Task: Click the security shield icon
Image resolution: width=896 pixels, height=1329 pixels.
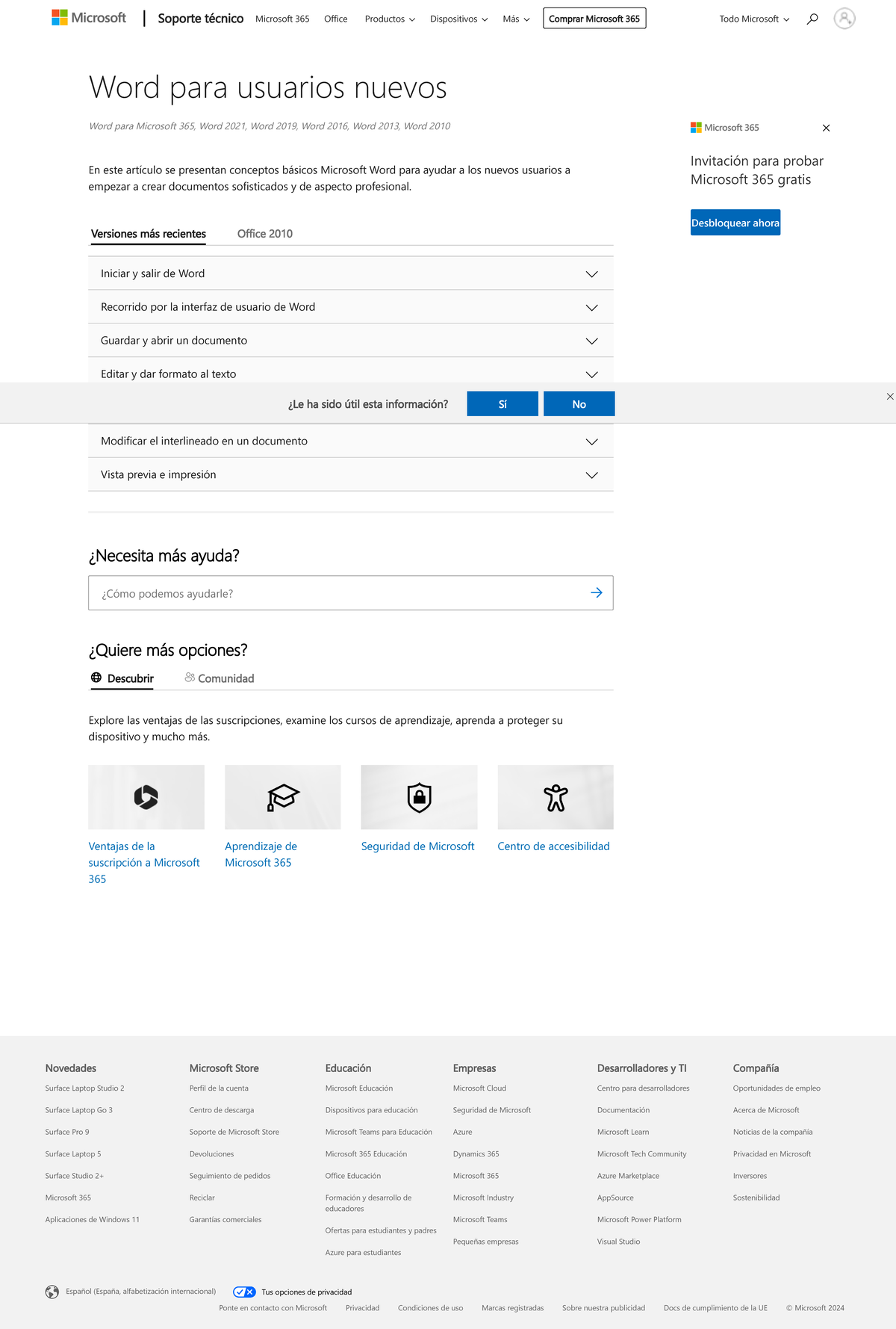Action: click(419, 796)
